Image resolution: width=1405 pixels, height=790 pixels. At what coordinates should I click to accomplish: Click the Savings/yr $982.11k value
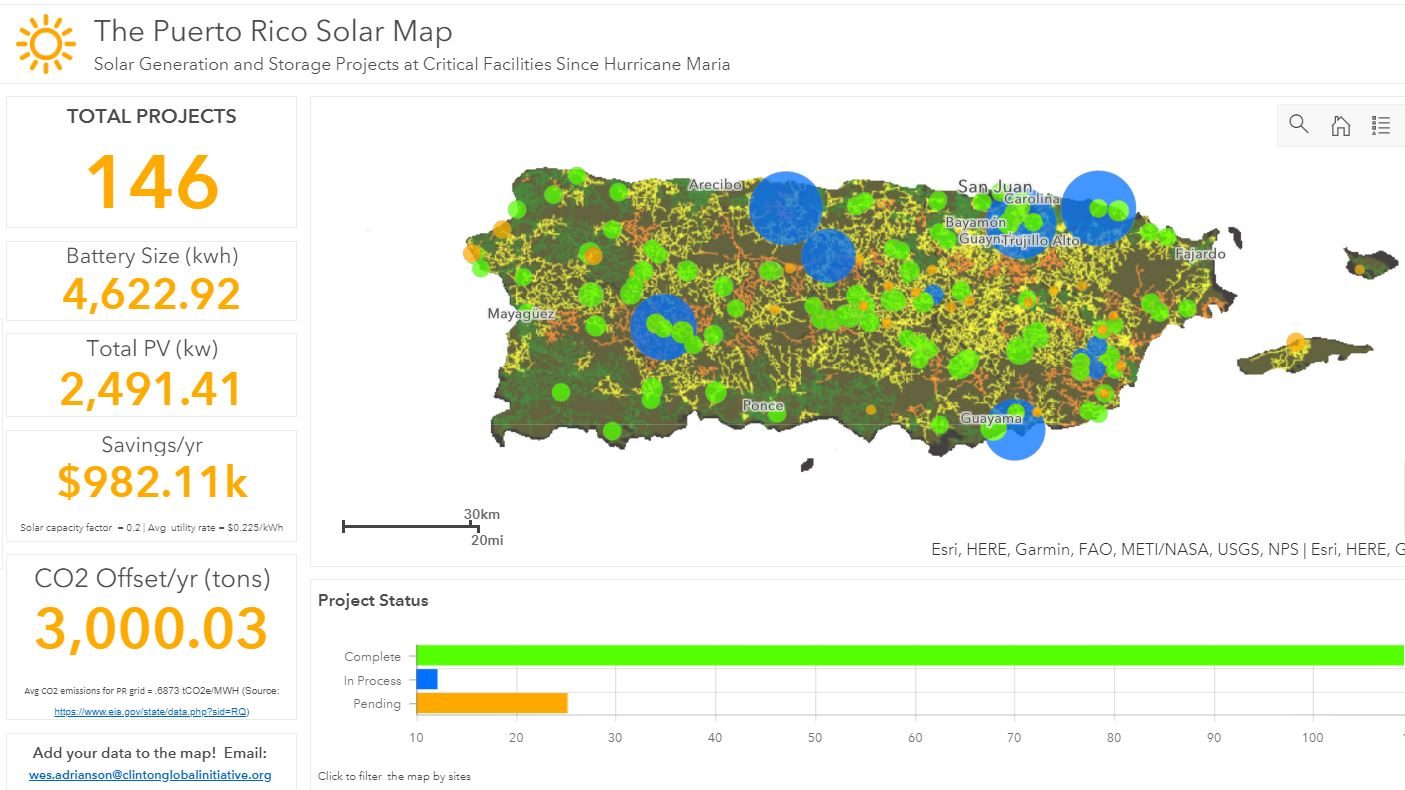[152, 482]
